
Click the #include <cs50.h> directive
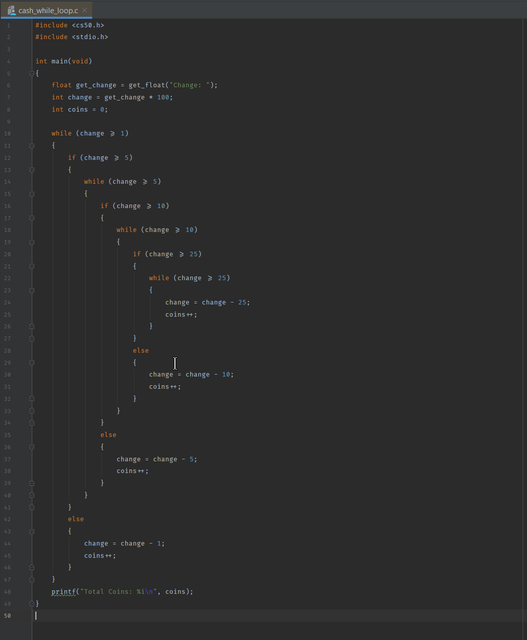click(70, 25)
